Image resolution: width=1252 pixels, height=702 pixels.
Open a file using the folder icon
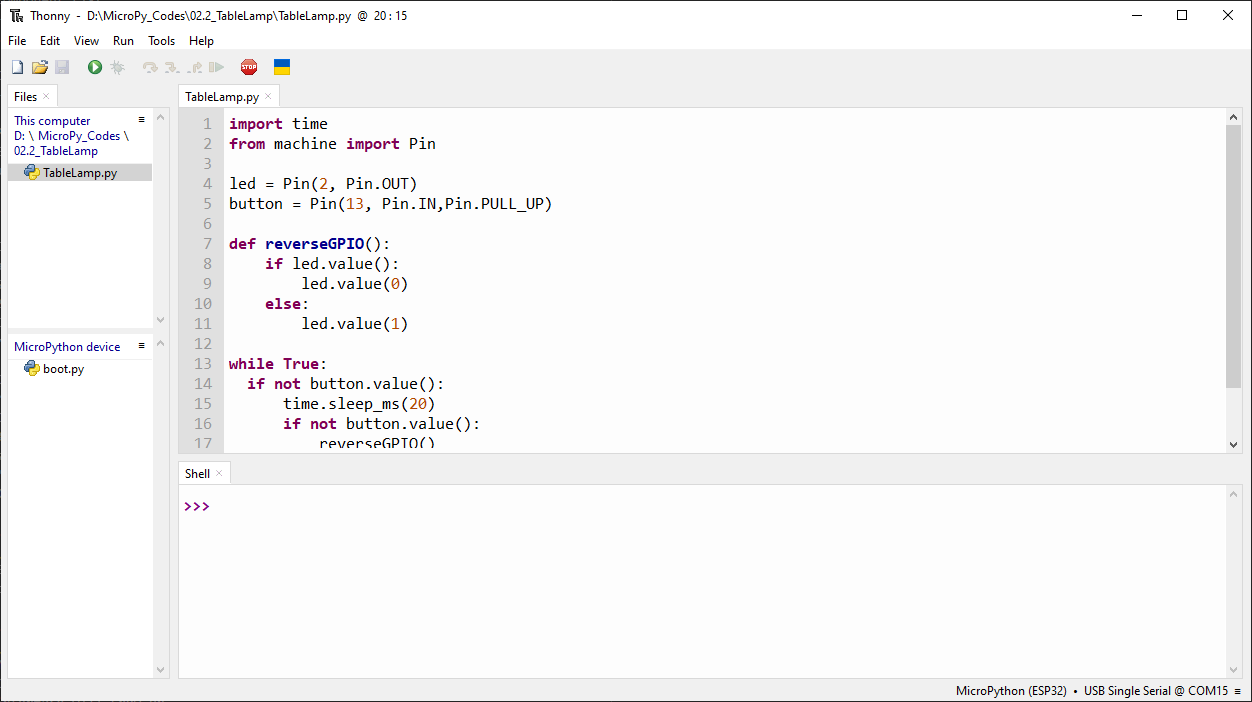pos(40,67)
